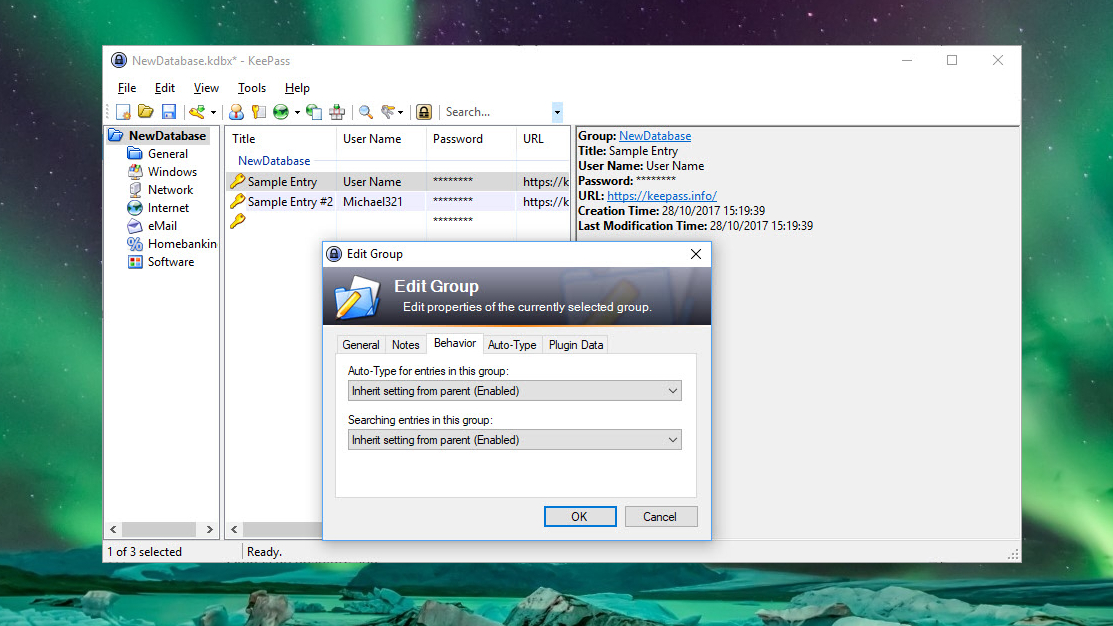Viewport: 1113px width, 626px height.
Task: Open the Search box dropdown arrow
Action: coord(557,112)
